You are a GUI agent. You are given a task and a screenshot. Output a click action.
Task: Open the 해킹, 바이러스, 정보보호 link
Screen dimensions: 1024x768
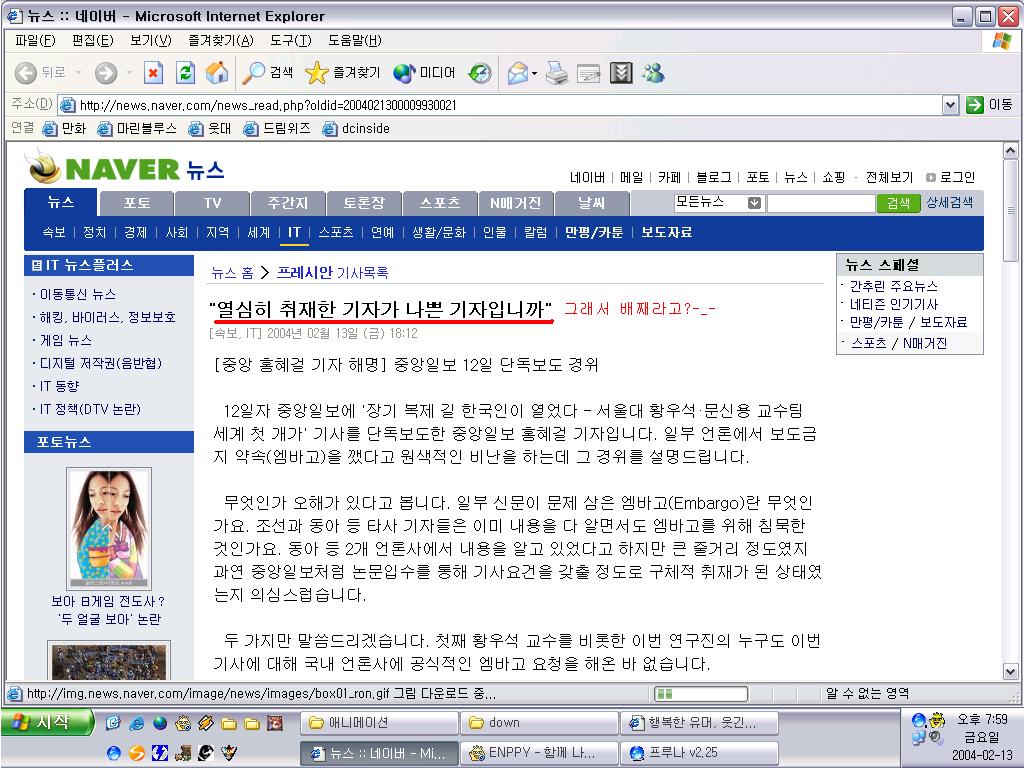click(x=107, y=317)
